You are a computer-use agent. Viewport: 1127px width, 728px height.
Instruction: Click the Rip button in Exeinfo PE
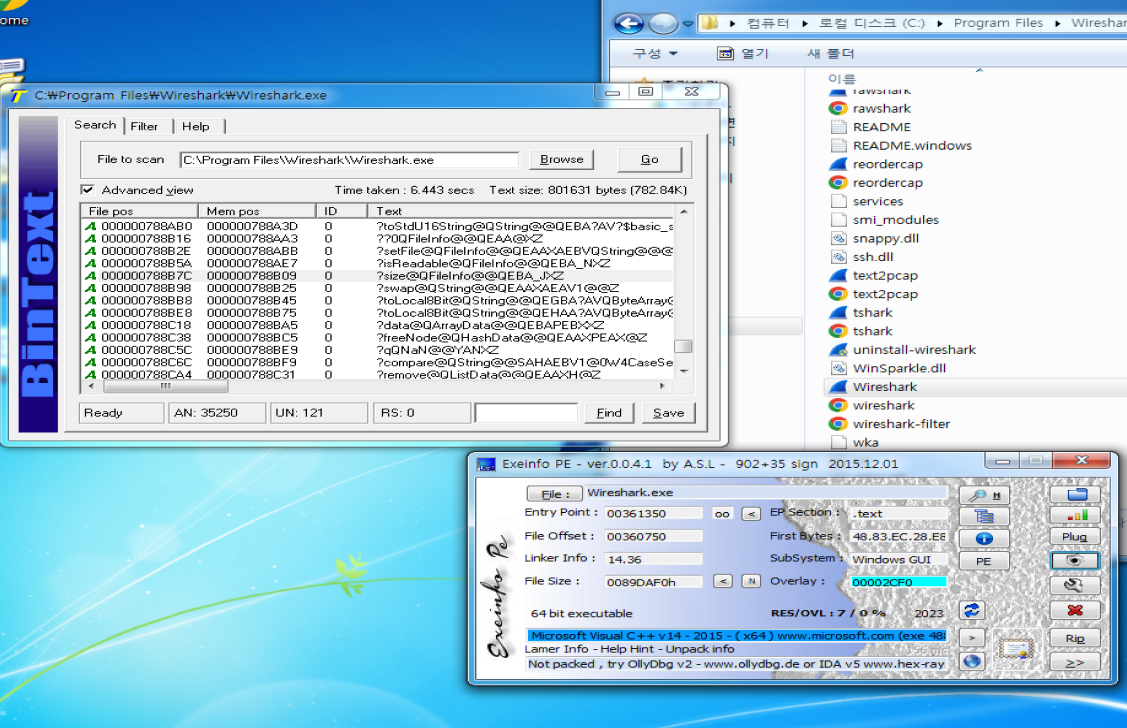(x=1075, y=638)
